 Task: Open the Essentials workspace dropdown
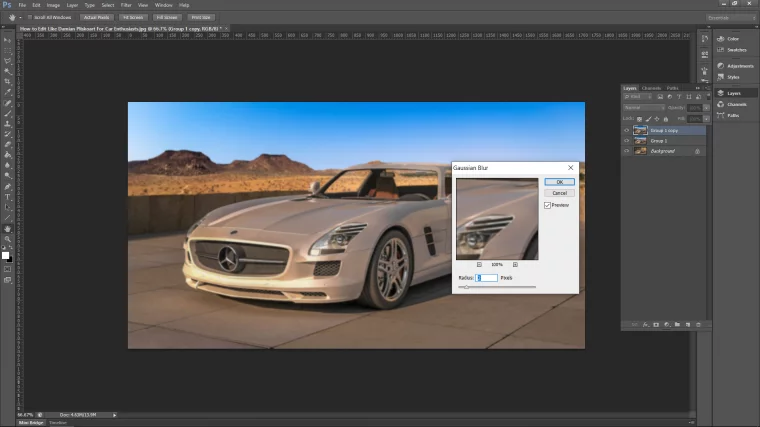tap(731, 18)
